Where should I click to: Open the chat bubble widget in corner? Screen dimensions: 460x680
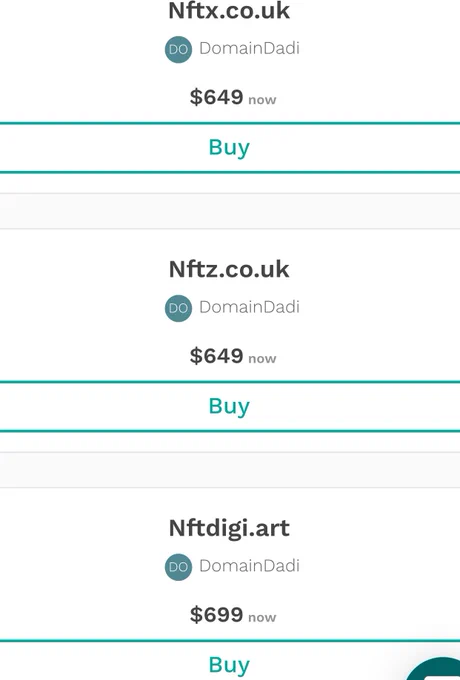(x=436, y=669)
